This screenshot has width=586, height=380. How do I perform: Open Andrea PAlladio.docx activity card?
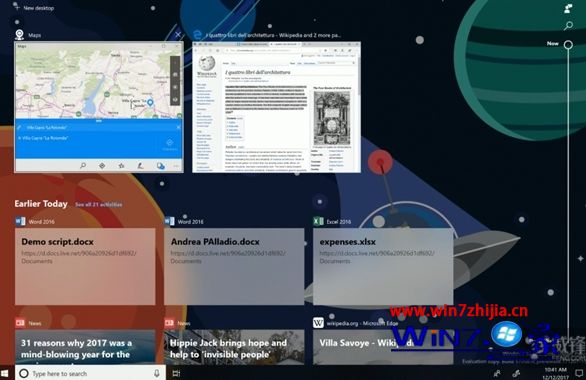234,266
